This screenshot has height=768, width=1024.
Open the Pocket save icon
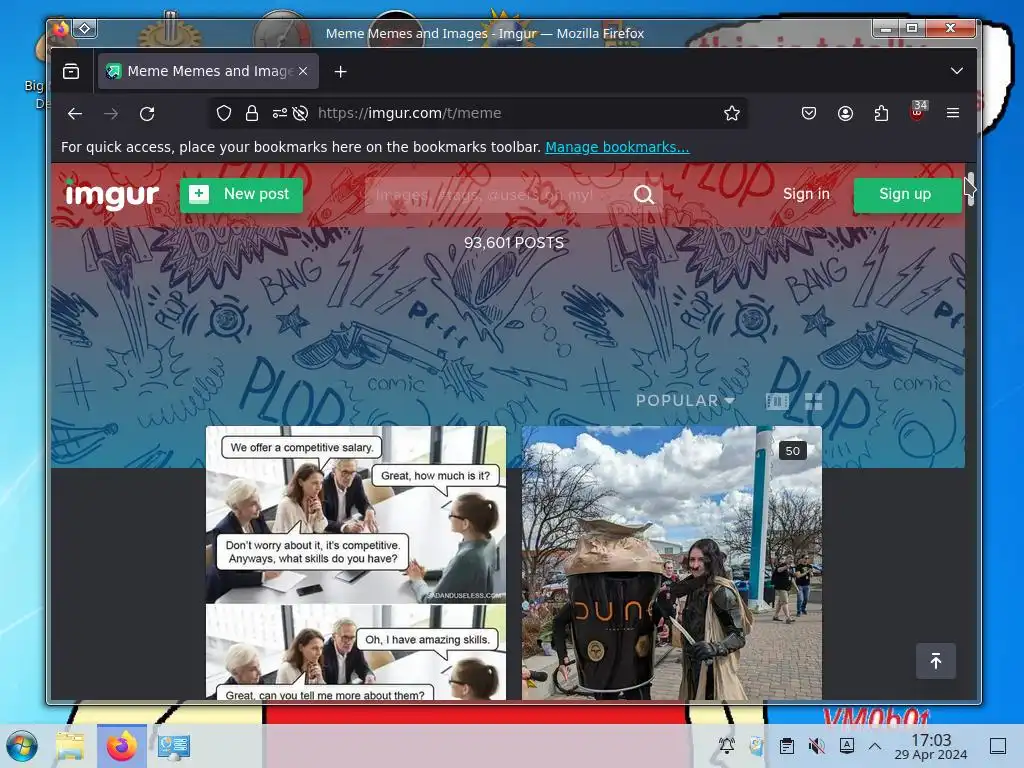tap(808, 114)
